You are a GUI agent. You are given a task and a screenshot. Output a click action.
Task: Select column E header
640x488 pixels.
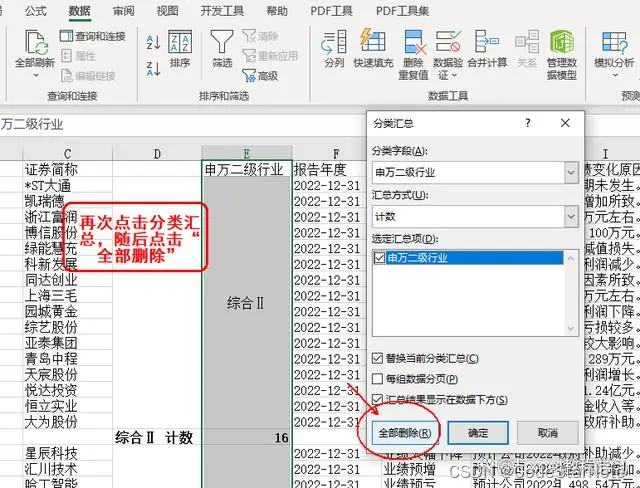[247, 154]
